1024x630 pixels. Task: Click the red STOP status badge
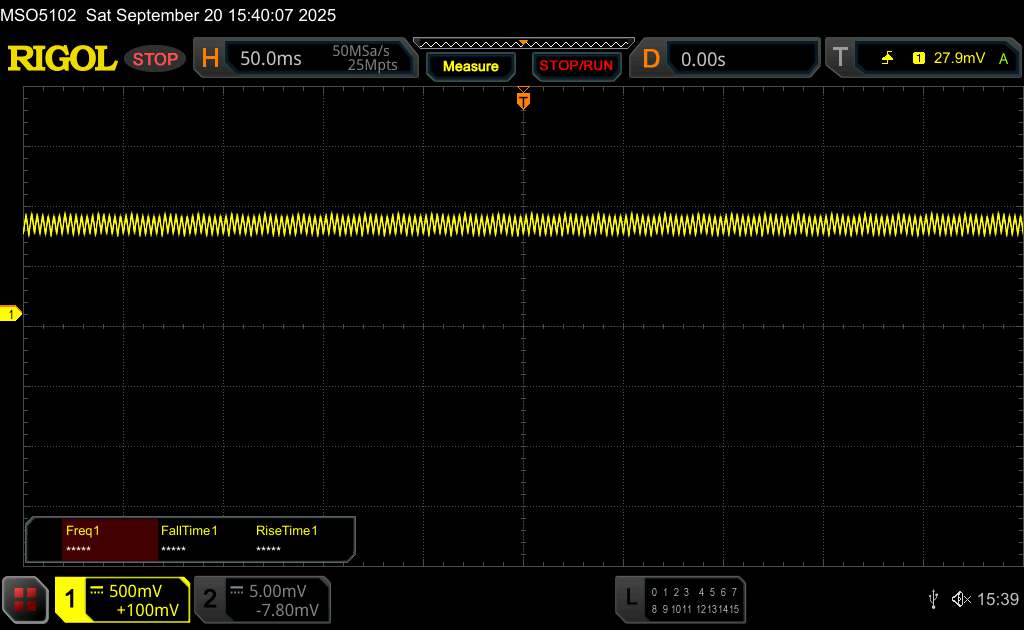(x=156, y=59)
